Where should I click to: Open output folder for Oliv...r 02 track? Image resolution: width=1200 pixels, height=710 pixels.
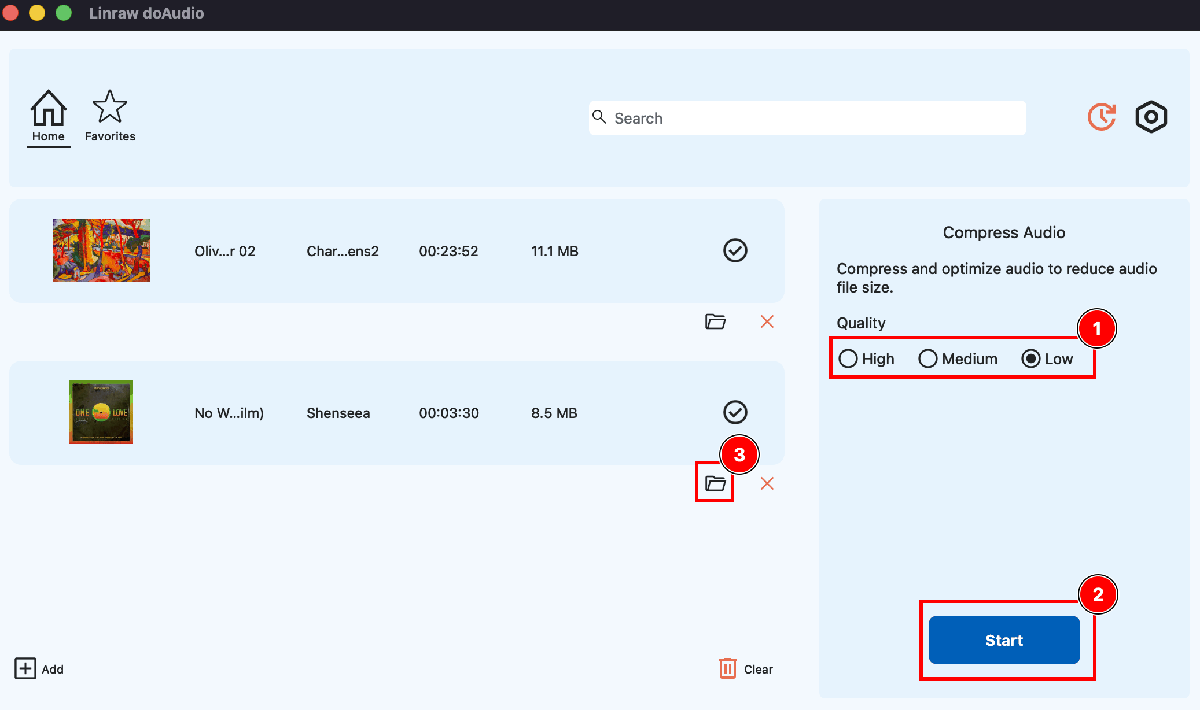point(715,322)
